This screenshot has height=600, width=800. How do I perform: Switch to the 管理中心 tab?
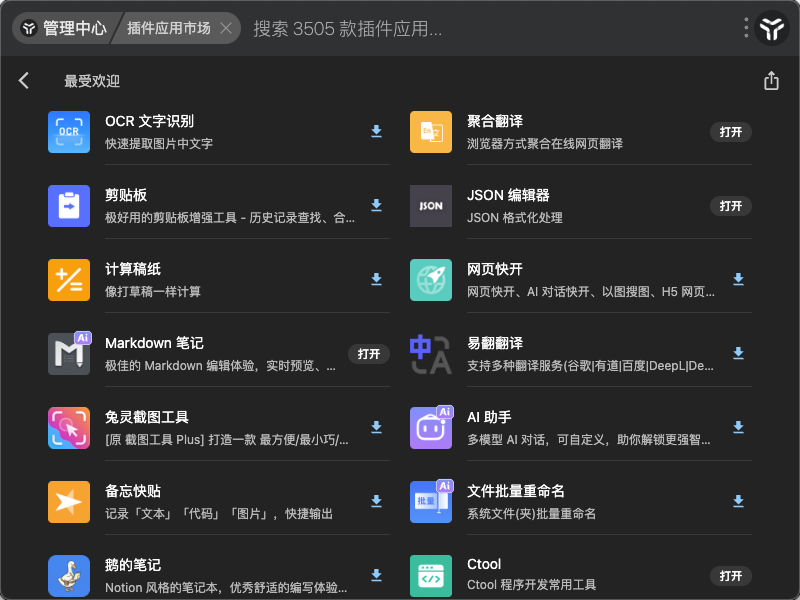click(65, 28)
